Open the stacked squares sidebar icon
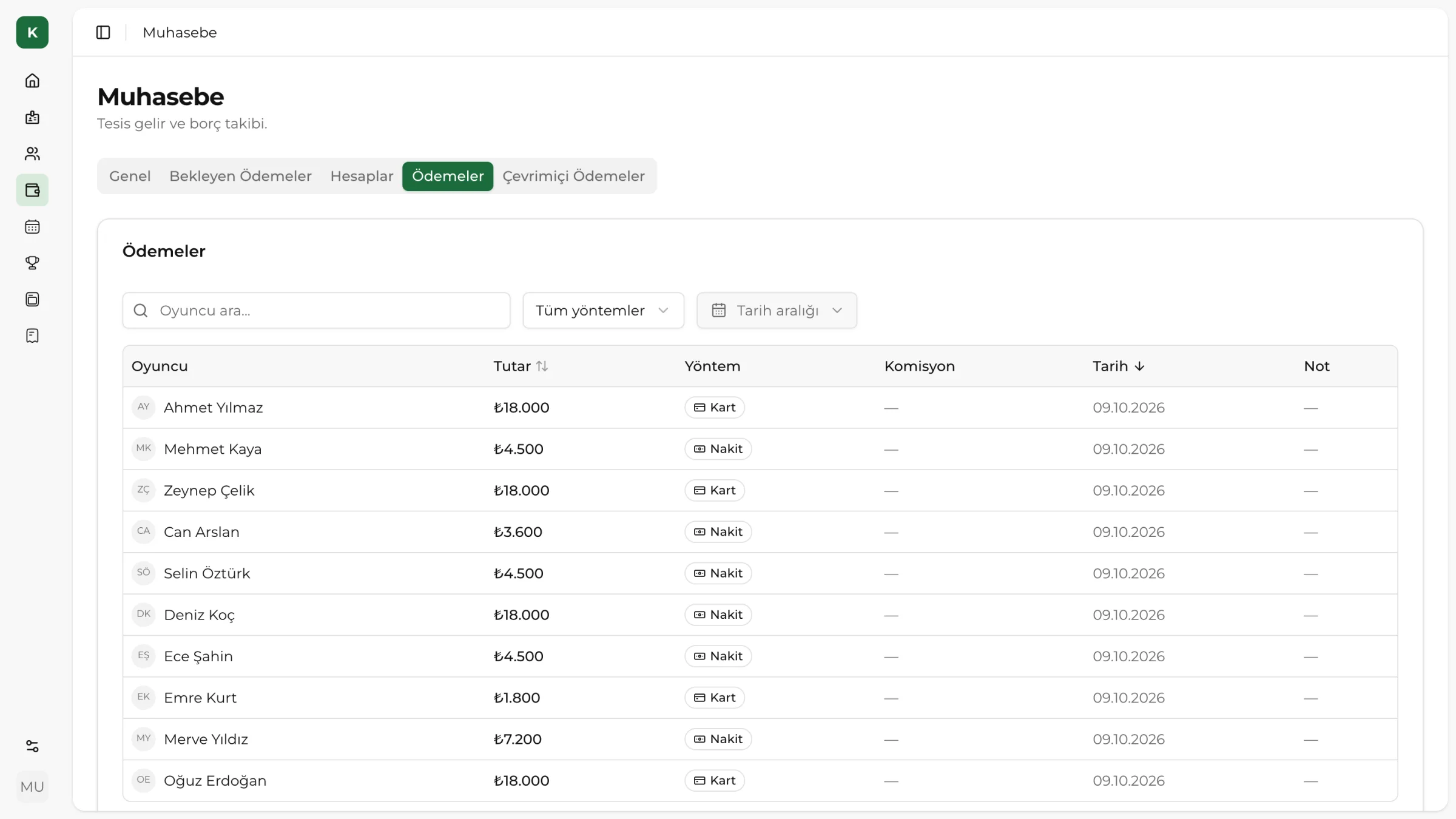 (32, 299)
